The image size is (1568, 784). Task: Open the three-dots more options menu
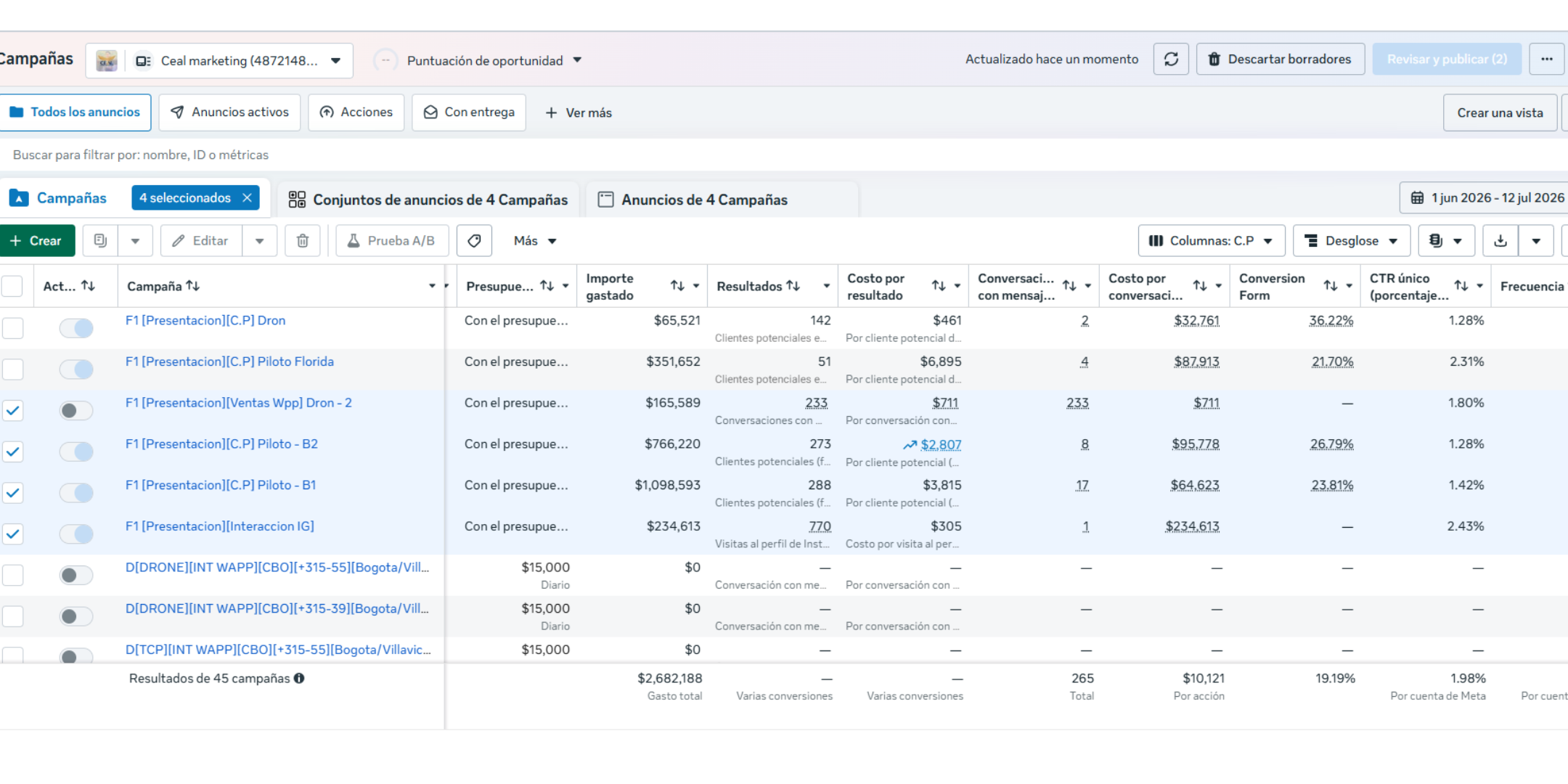(1546, 60)
